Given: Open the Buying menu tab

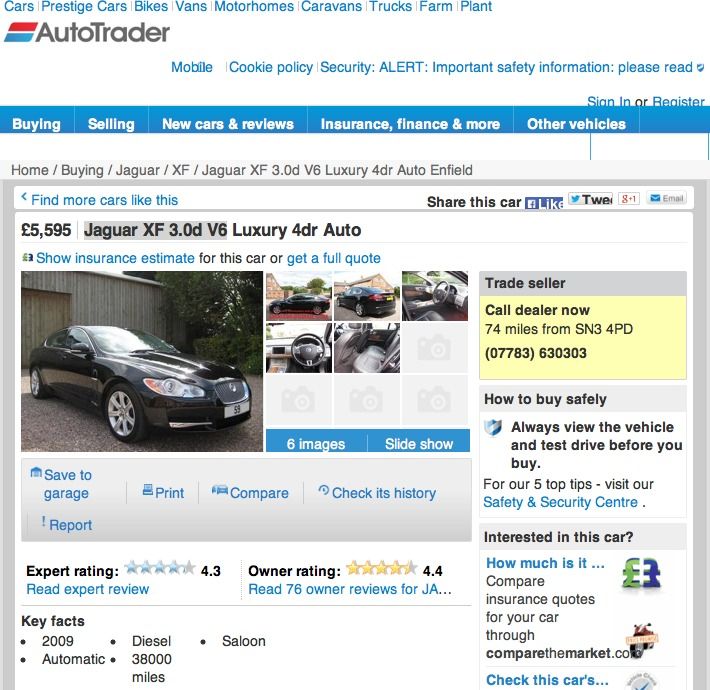Looking at the screenshot, I should pos(37,124).
